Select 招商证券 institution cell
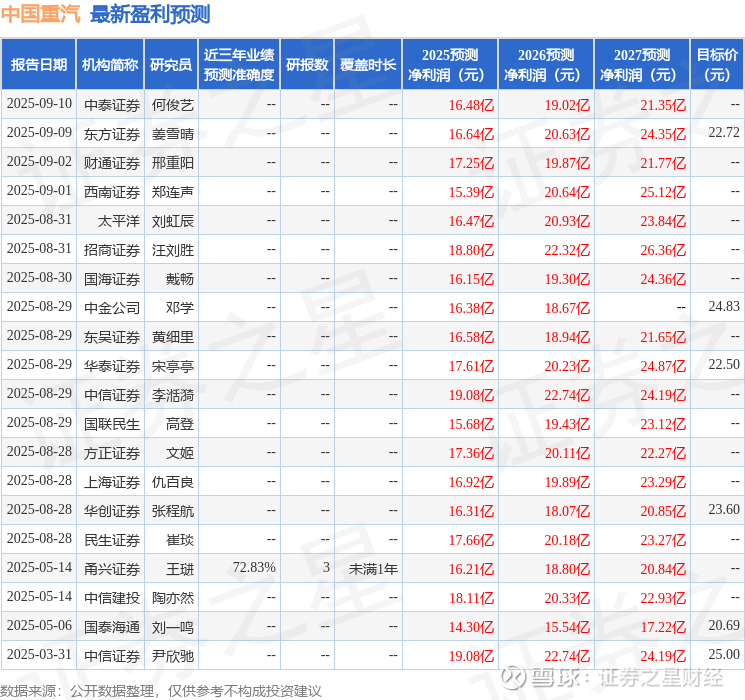Viewport: 745px width, 700px height. click(112, 250)
